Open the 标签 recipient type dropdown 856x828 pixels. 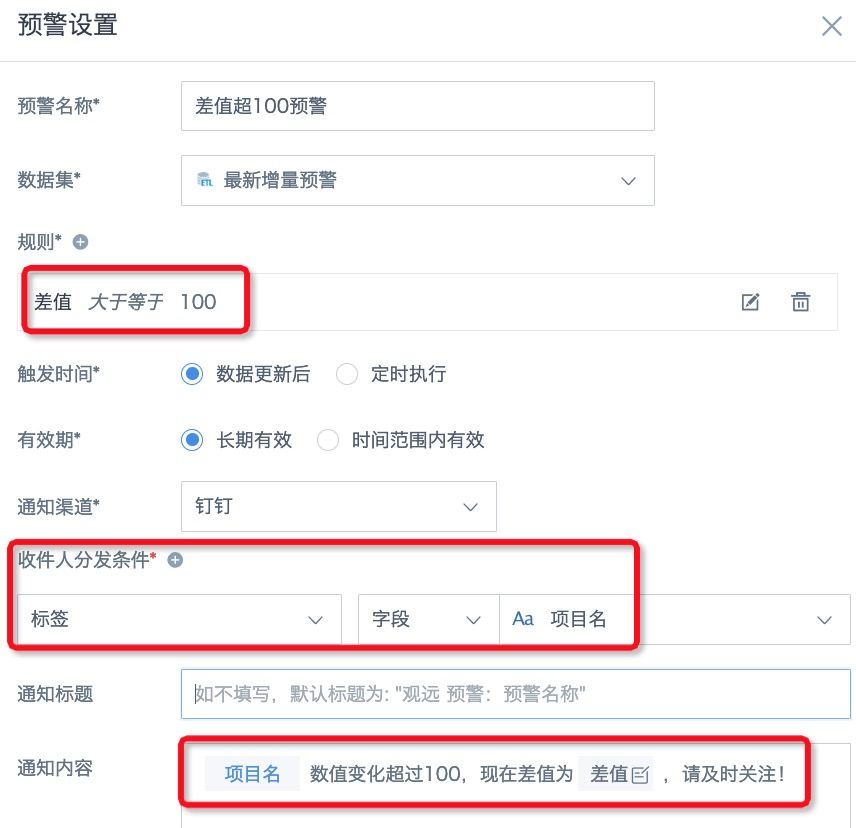[x=179, y=619]
